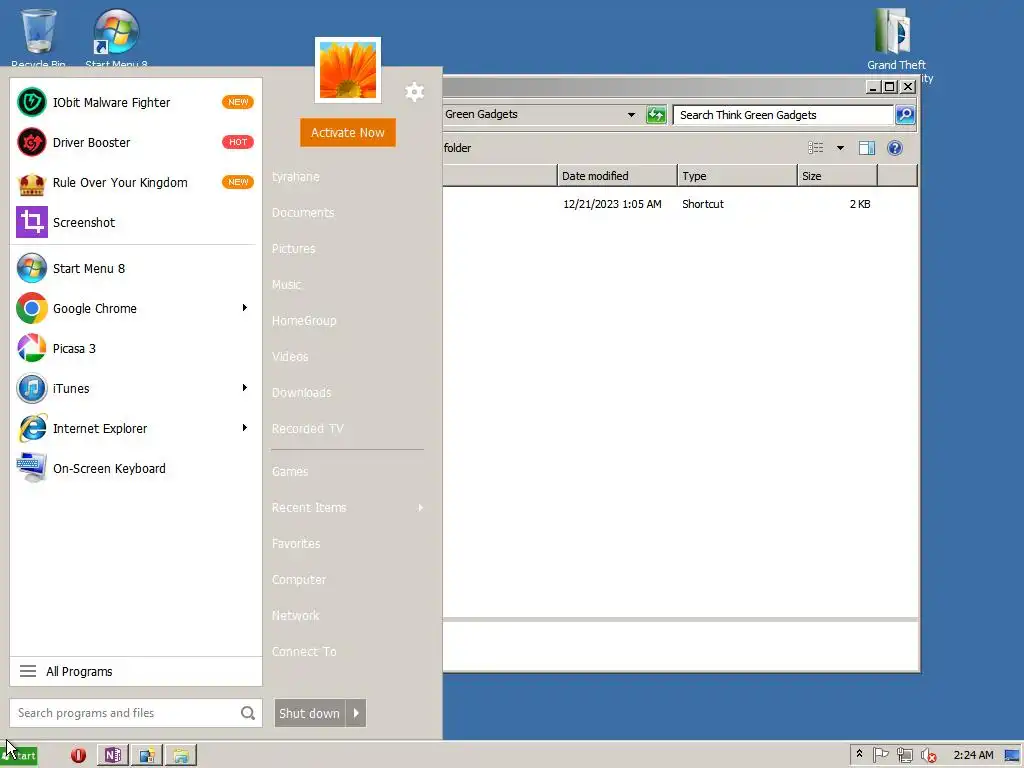The image size is (1024, 768).
Task: Click the Search Think Green Gadgets field
Action: coord(783,115)
